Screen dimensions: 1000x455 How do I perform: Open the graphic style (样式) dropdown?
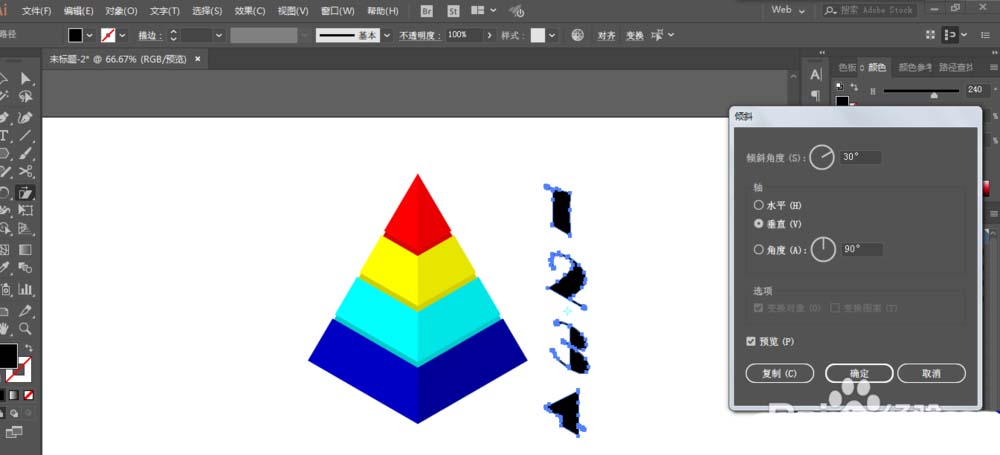[x=552, y=35]
